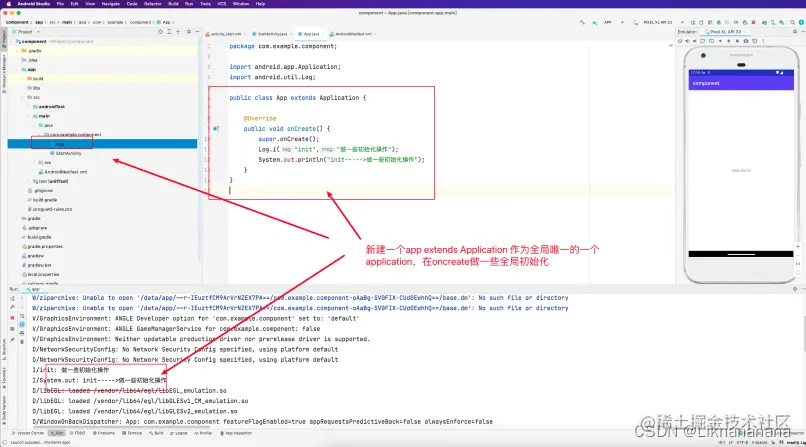Open the APP run configuration dropdown
The height and width of the screenshot is (447, 806).
(613, 23)
